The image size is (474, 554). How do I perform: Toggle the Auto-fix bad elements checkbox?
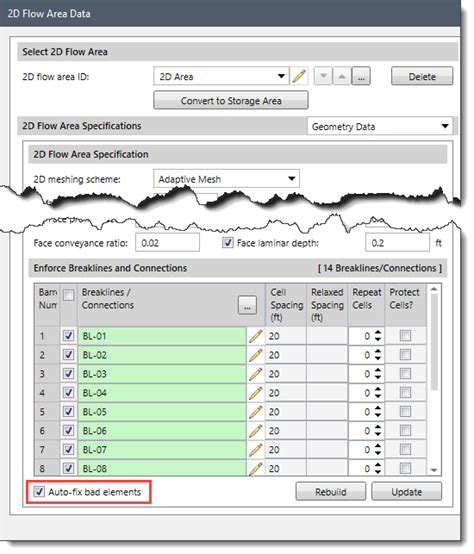click(x=39, y=491)
